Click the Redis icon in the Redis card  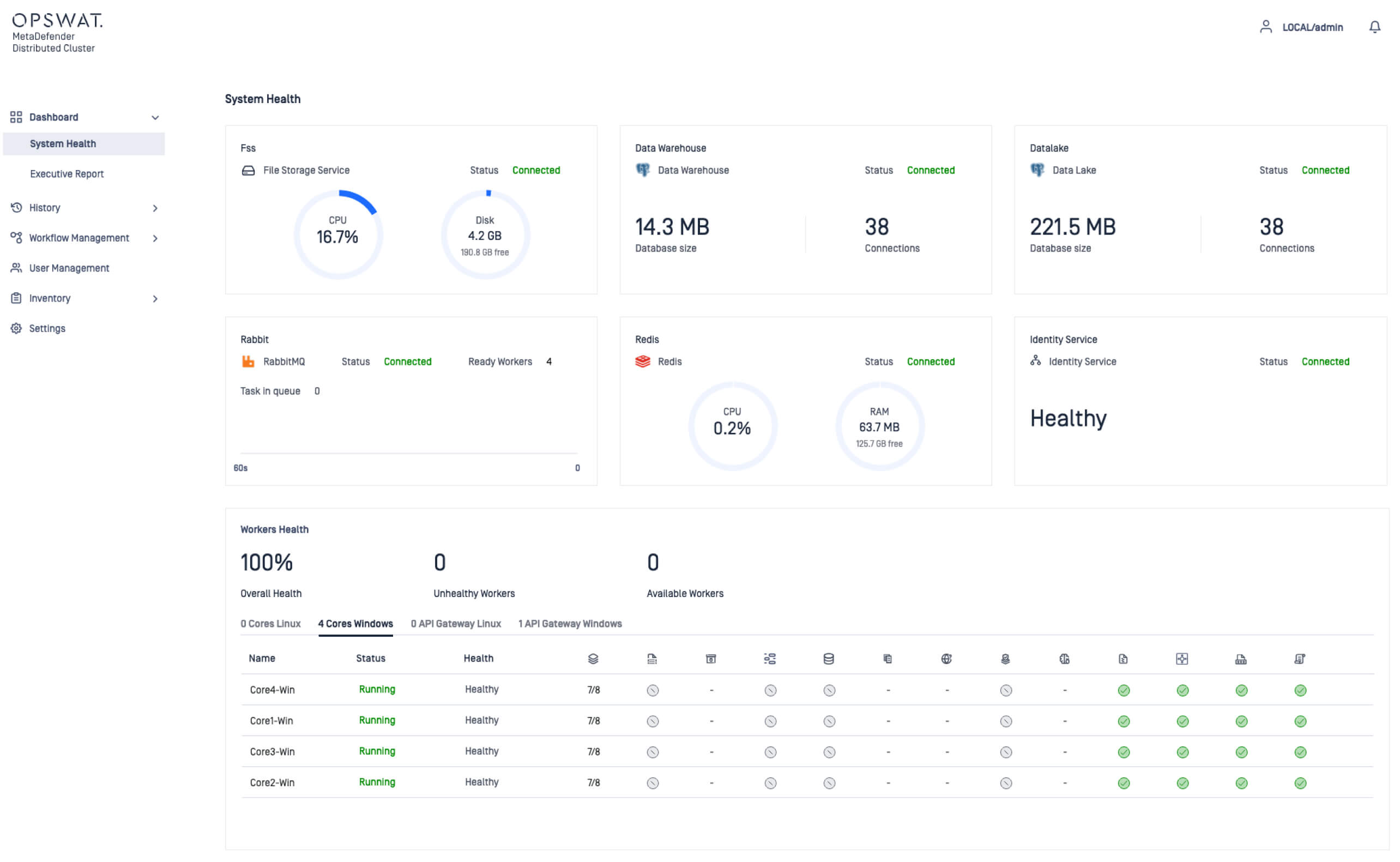coord(642,361)
